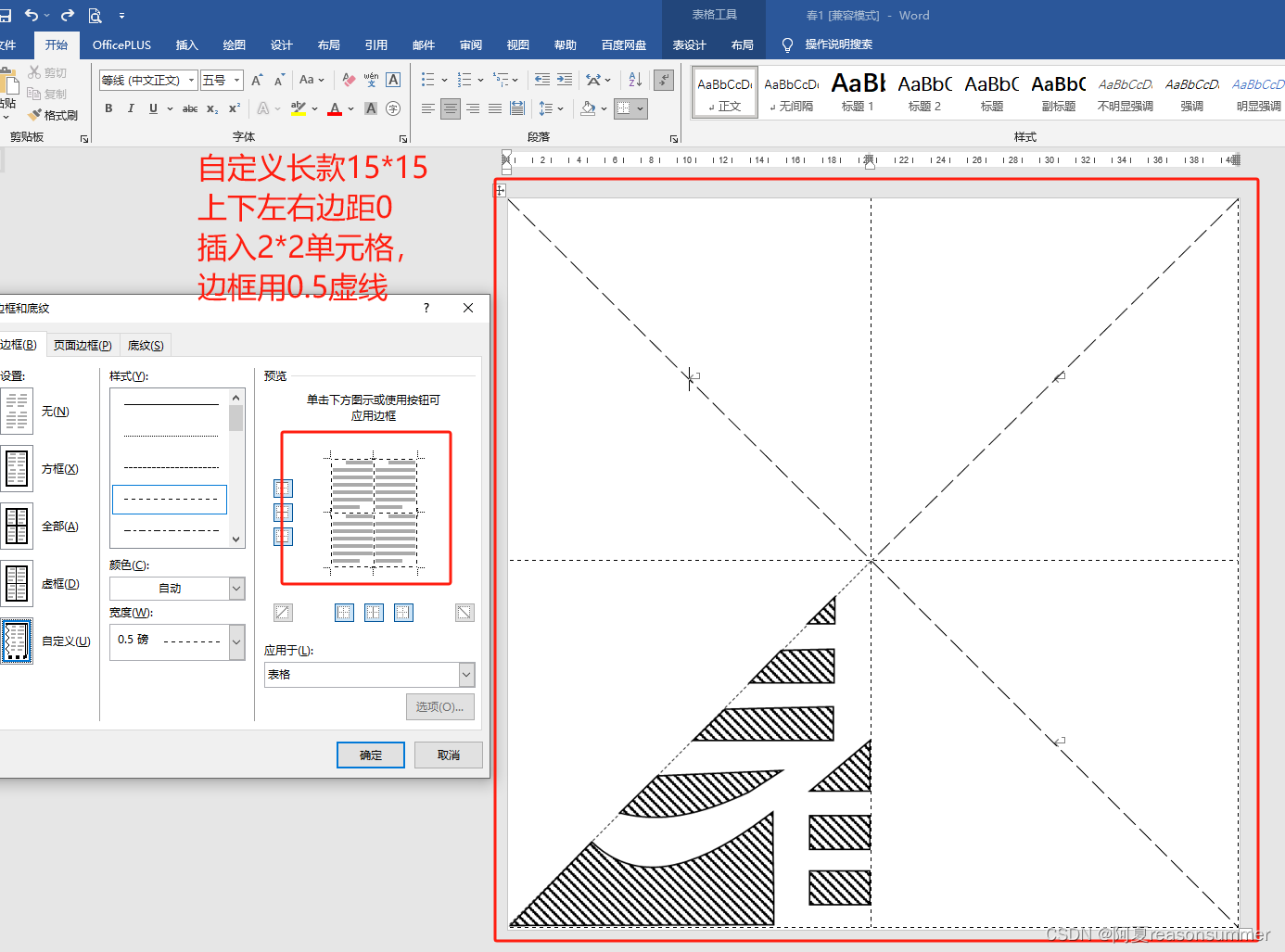Toggle the inner horizontal border button beside the preview
Screen dimensions: 1285x952
(x=283, y=513)
